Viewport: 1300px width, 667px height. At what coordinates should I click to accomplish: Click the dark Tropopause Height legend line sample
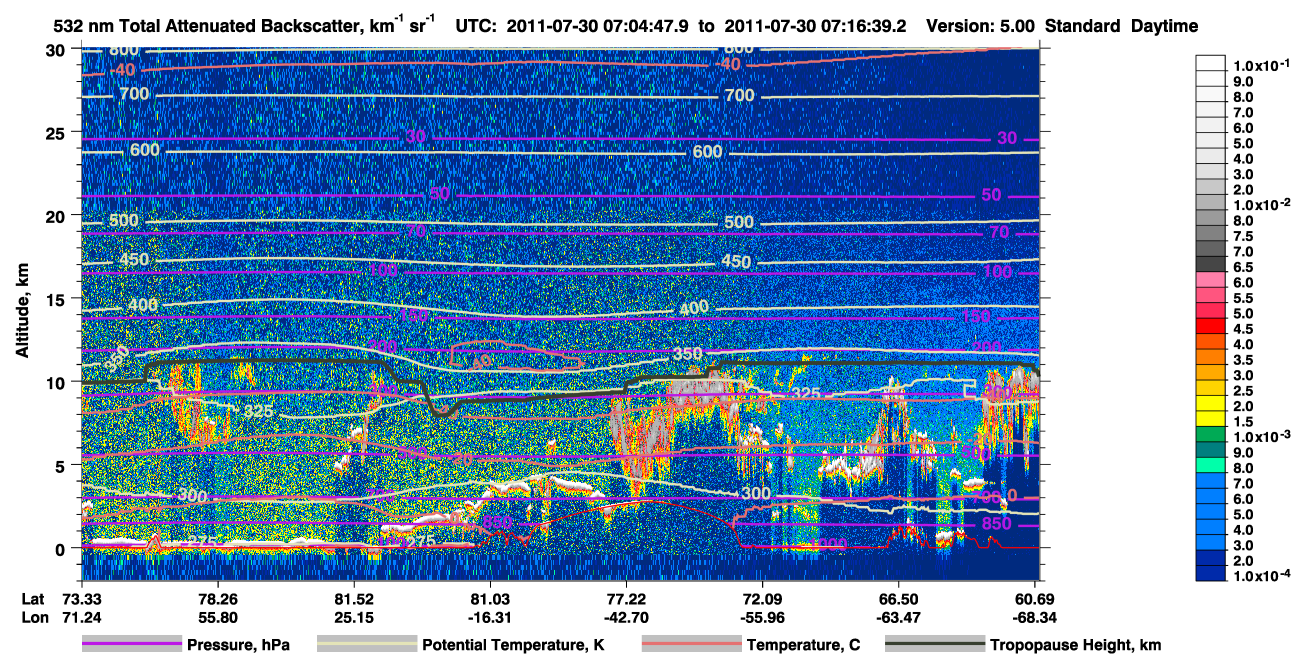coord(936,645)
